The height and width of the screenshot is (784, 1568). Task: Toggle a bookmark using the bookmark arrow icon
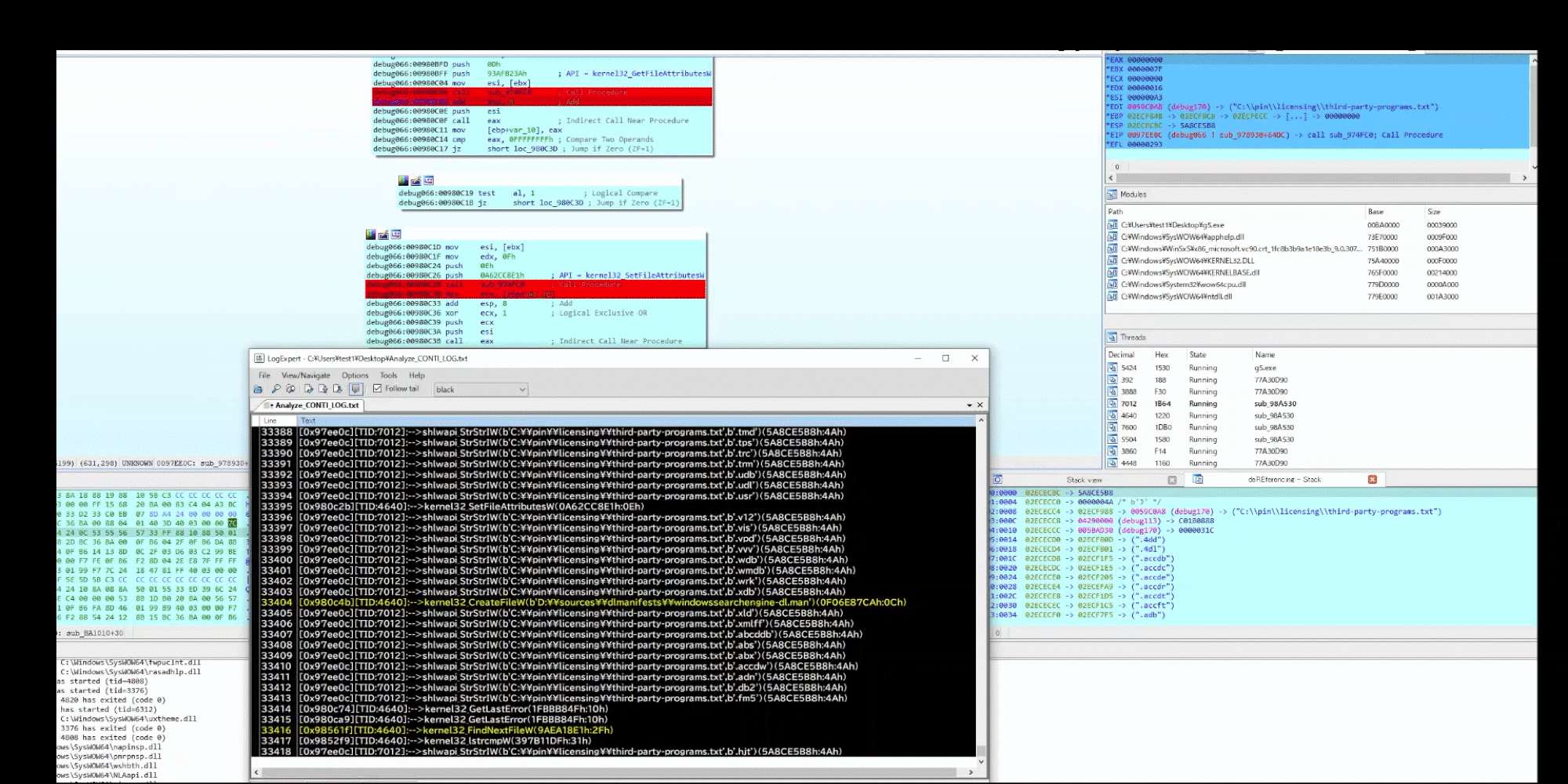tap(309, 389)
